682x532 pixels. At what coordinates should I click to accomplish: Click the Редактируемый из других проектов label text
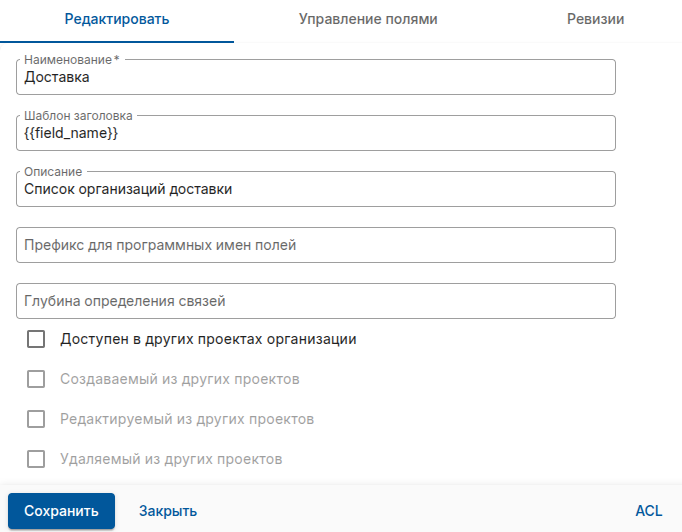point(187,419)
